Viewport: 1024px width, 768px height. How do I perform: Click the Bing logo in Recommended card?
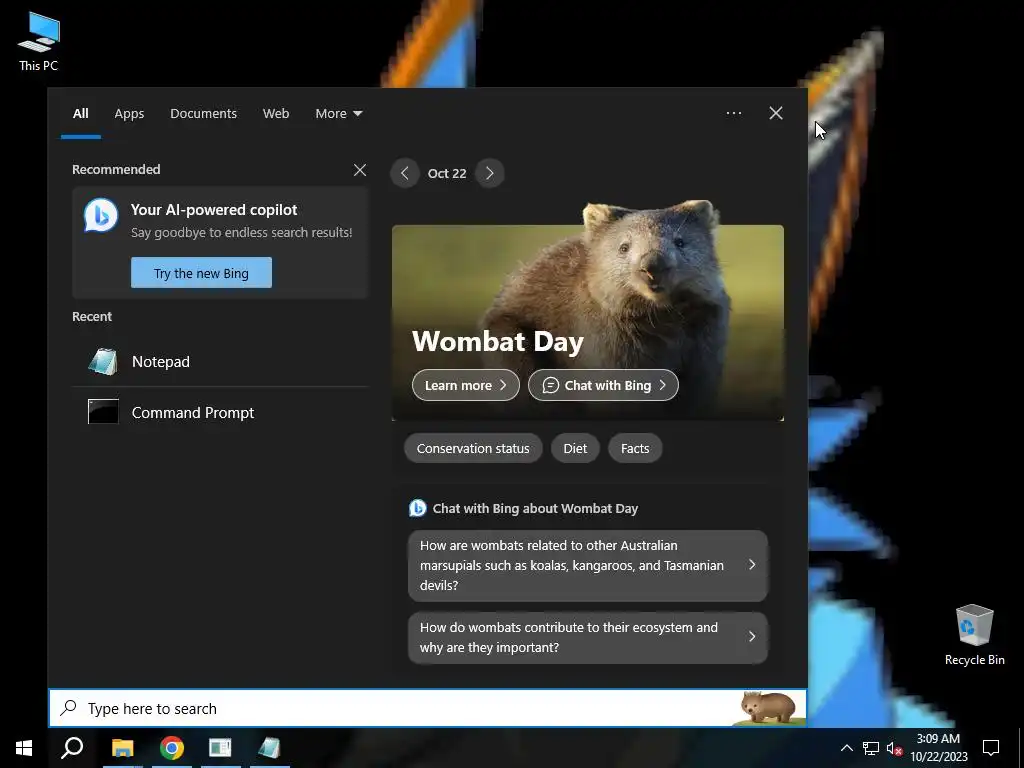pos(101,215)
